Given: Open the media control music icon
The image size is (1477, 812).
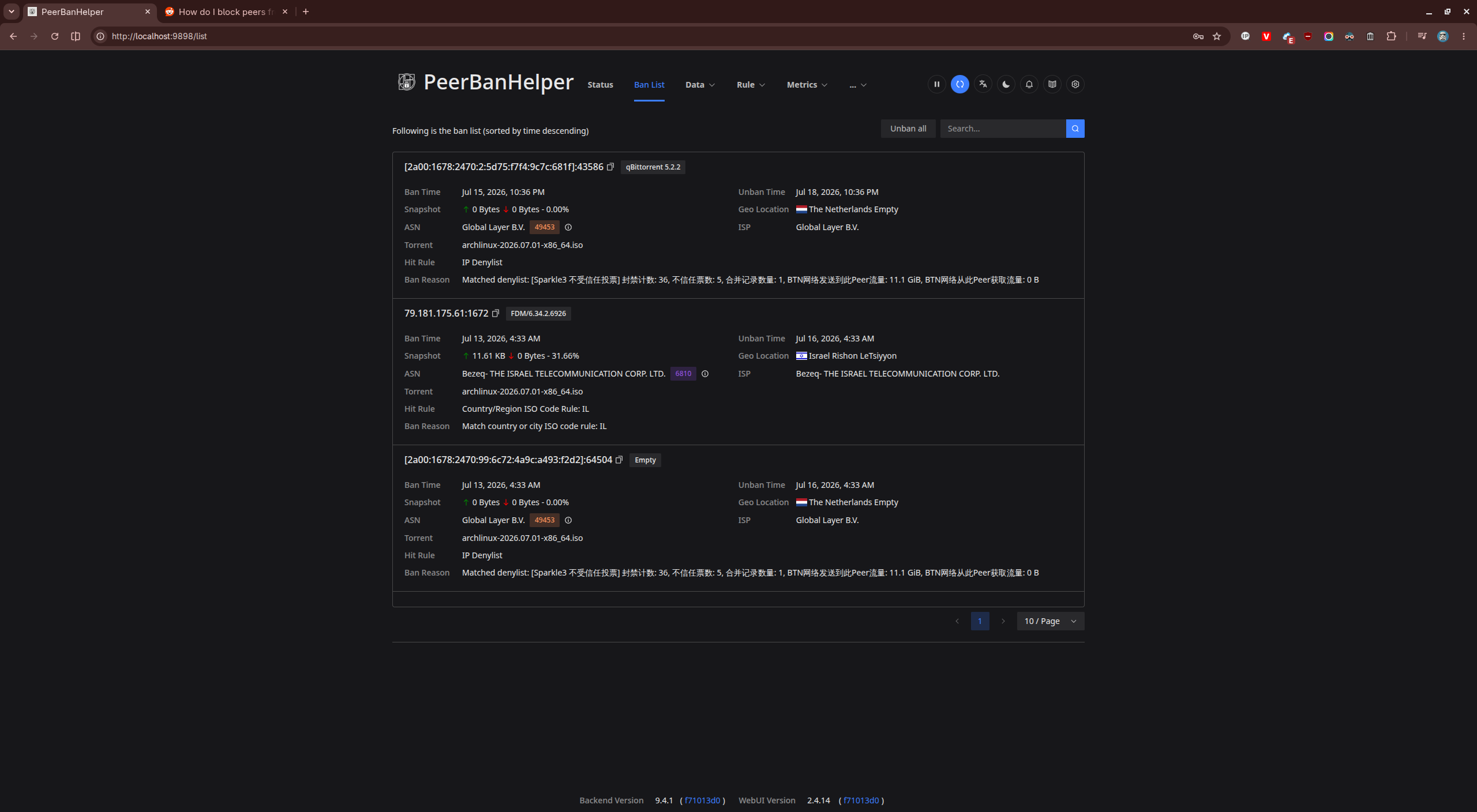Looking at the screenshot, I should (x=1422, y=36).
